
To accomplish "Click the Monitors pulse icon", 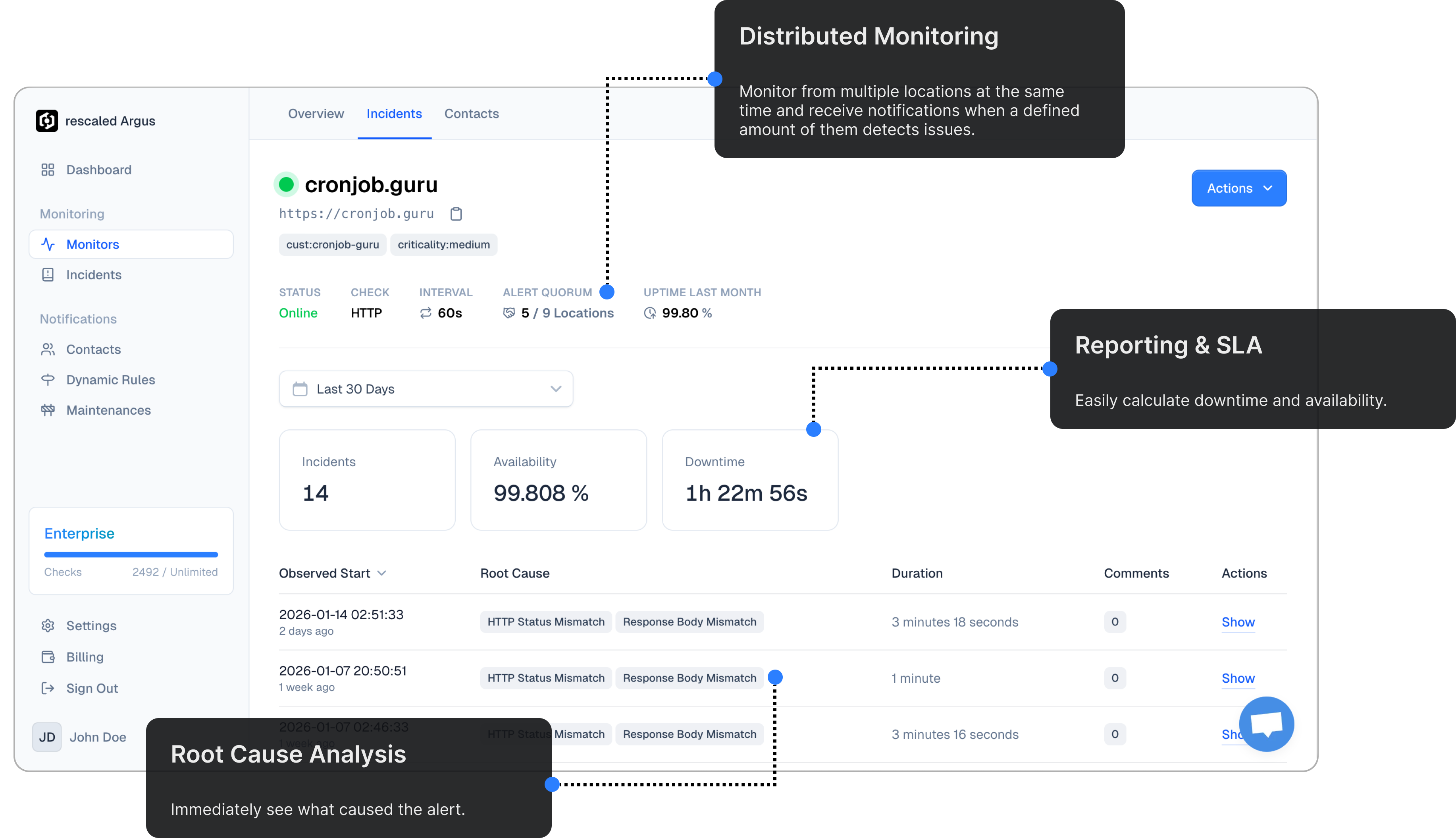I will [48, 245].
